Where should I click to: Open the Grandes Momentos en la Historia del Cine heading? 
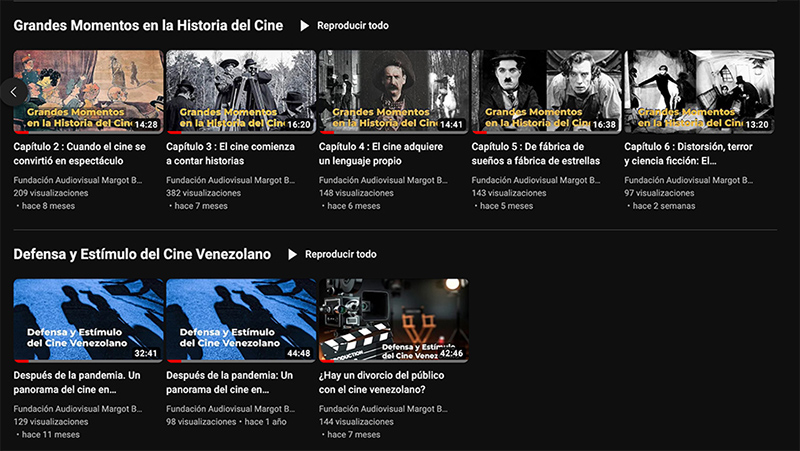click(x=148, y=26)
